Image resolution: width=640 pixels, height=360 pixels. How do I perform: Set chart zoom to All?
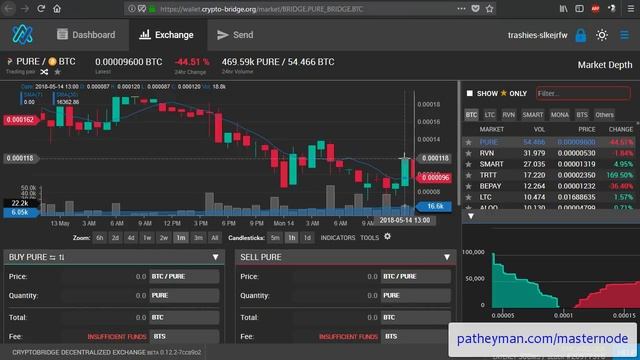214,238
